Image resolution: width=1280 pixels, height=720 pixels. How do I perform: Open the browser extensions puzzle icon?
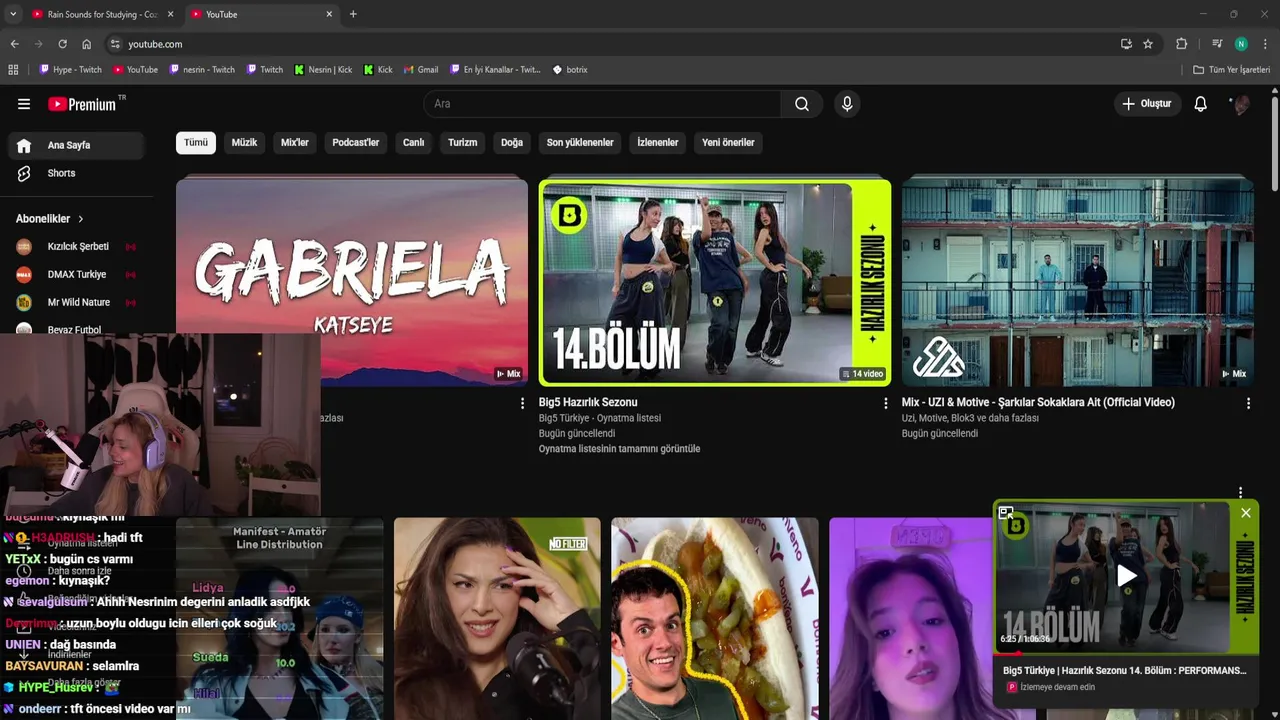pyautogui.click(x=1181, y=44)
